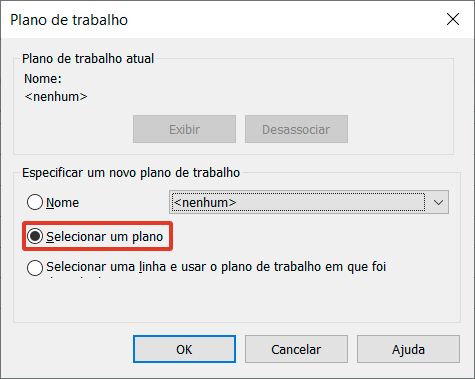
Task: Click the Plano de trabalho atual group heading
Action: click(88, 59)
